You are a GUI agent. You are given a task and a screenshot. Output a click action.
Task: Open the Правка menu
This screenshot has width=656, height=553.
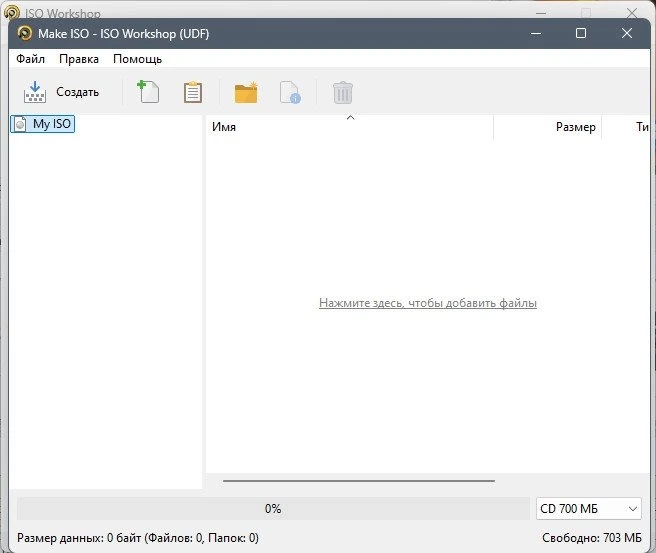(79, 59)
